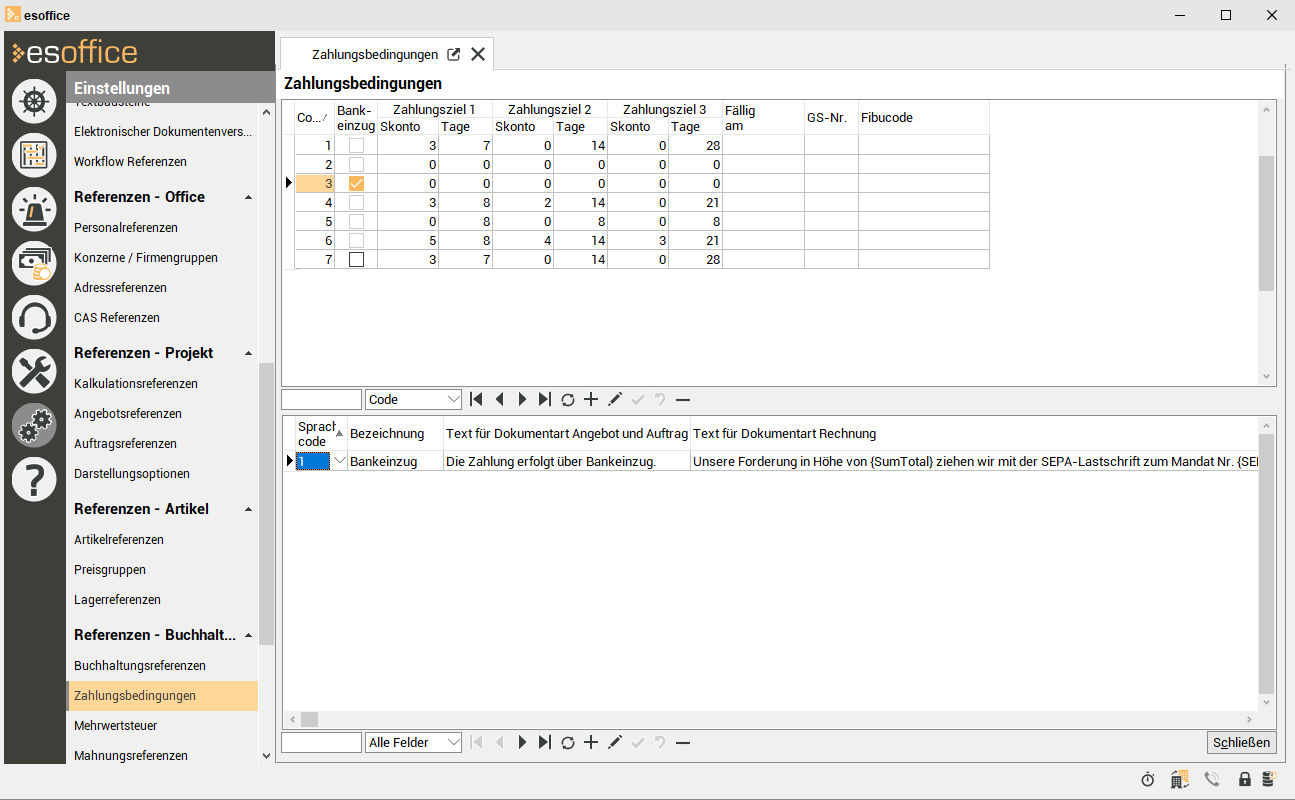This screenshot has width=1295, height=800.
Task: Toggle Bankeinzug checkbox for code 7
Action: click(x=356, y=260)
